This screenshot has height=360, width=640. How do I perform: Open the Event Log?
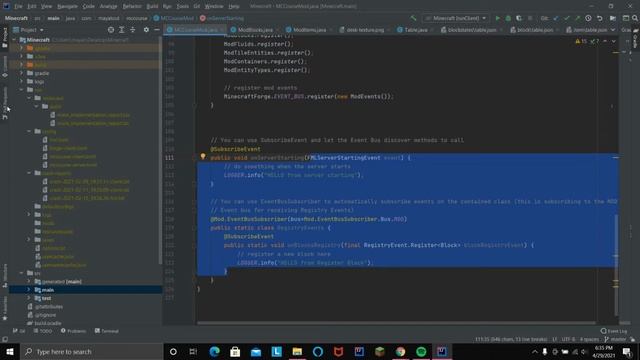614,331
